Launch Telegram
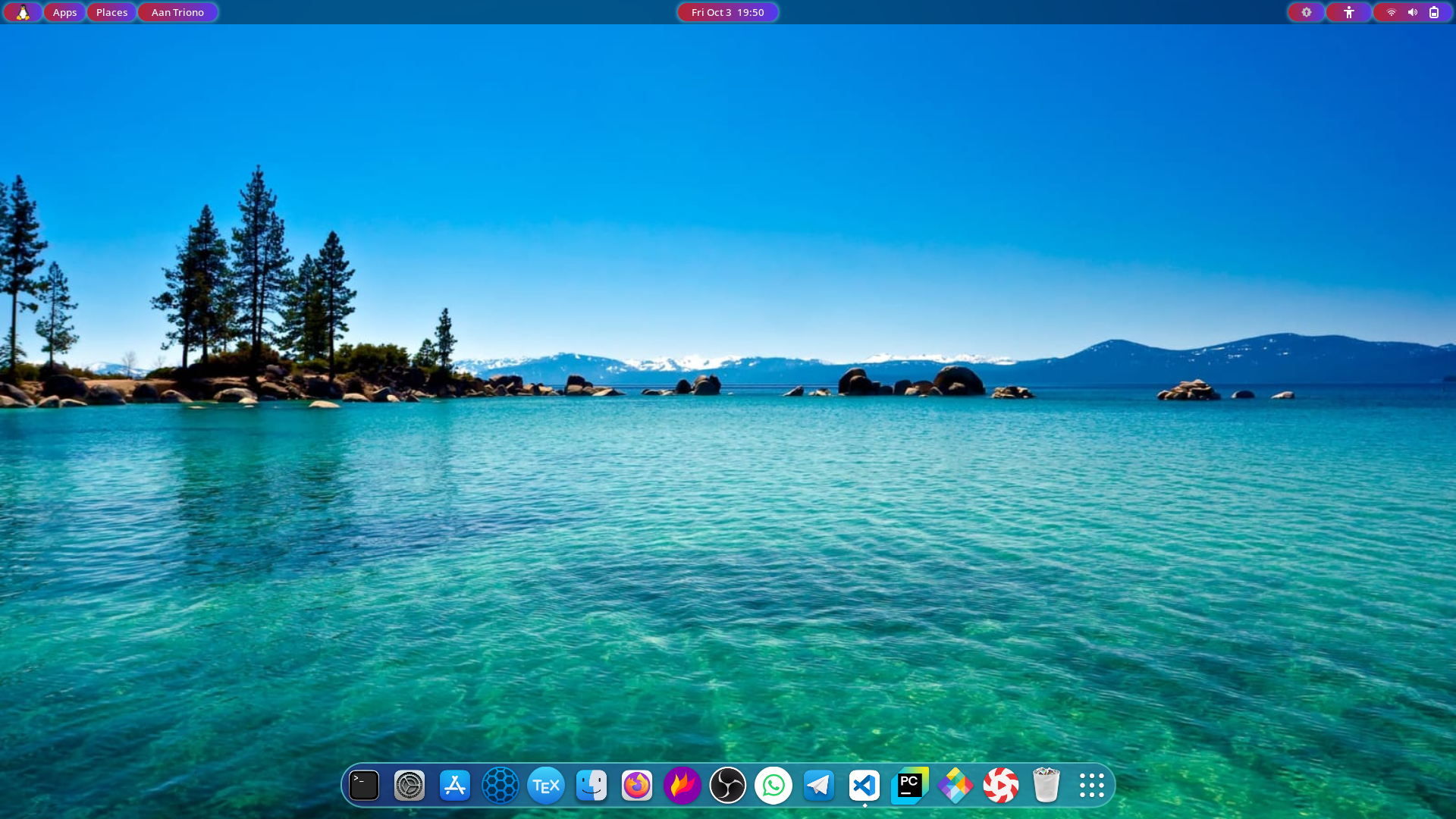 pyautogui.click(x=818, y=785)
